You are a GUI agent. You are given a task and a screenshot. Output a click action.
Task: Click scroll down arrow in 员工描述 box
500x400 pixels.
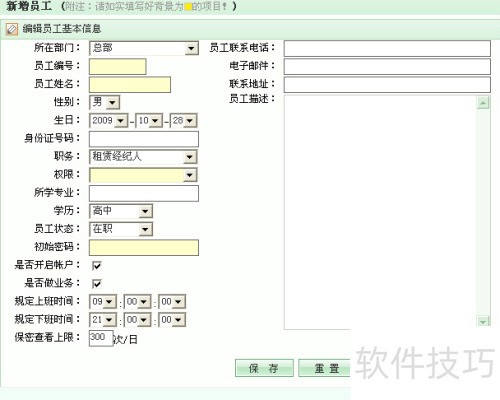coord(483,322)
